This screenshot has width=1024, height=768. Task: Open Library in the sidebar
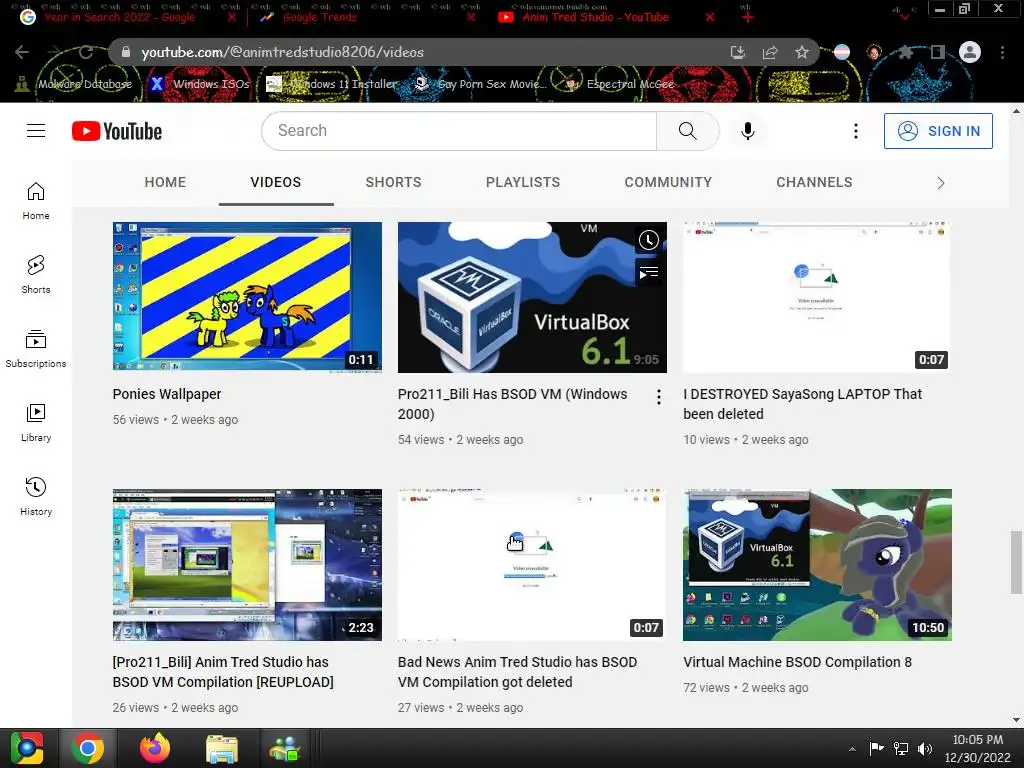[x=36, y=423]
